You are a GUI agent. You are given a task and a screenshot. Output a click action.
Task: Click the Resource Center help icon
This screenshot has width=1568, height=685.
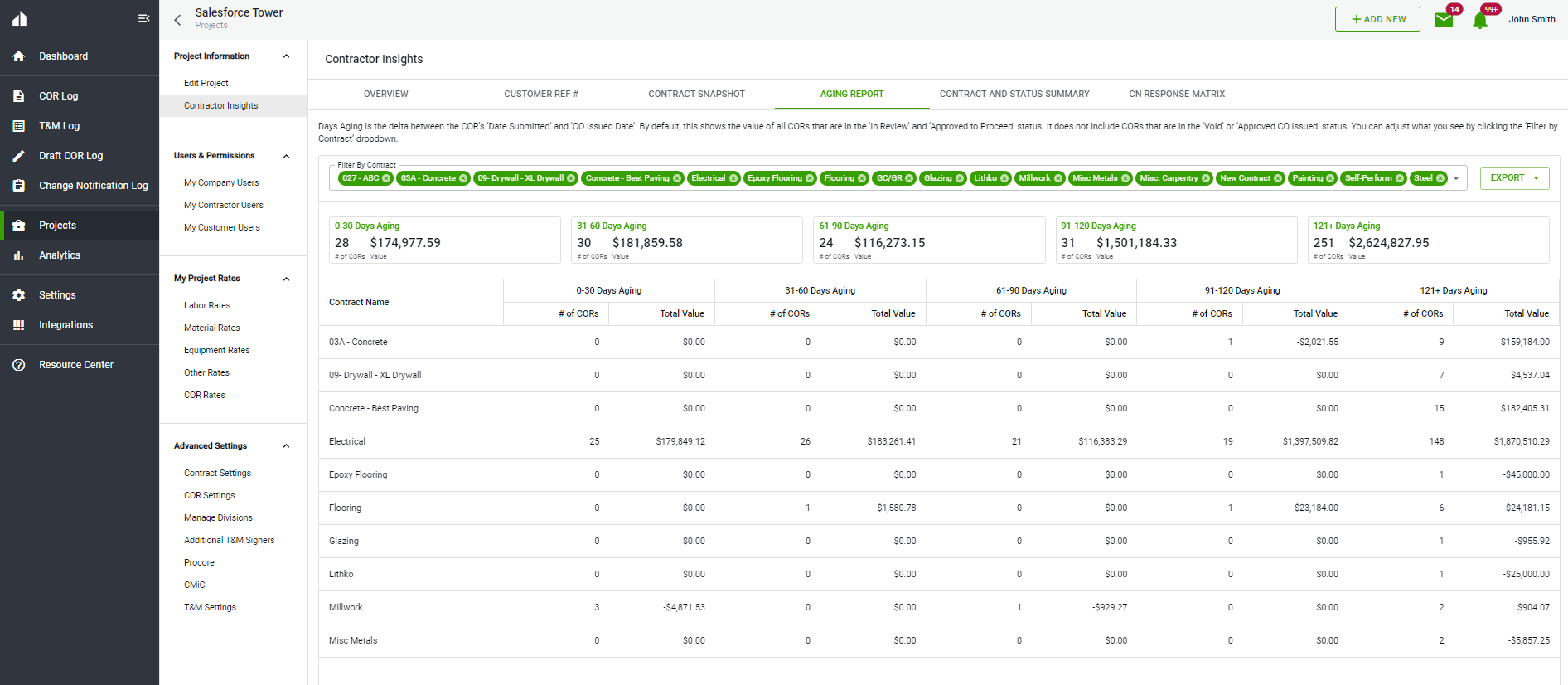click(19, 365)
